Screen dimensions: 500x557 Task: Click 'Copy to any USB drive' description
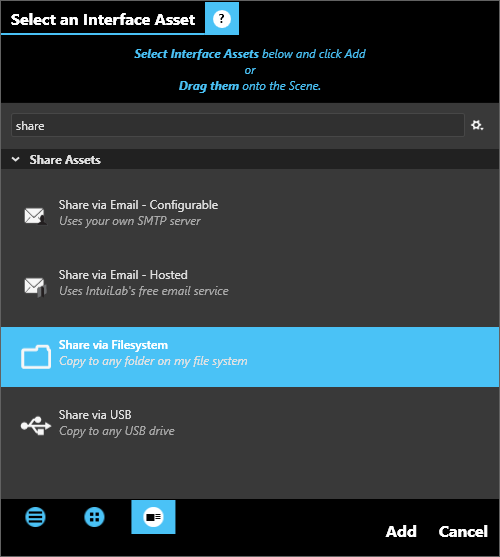click(x=117, y=431)
